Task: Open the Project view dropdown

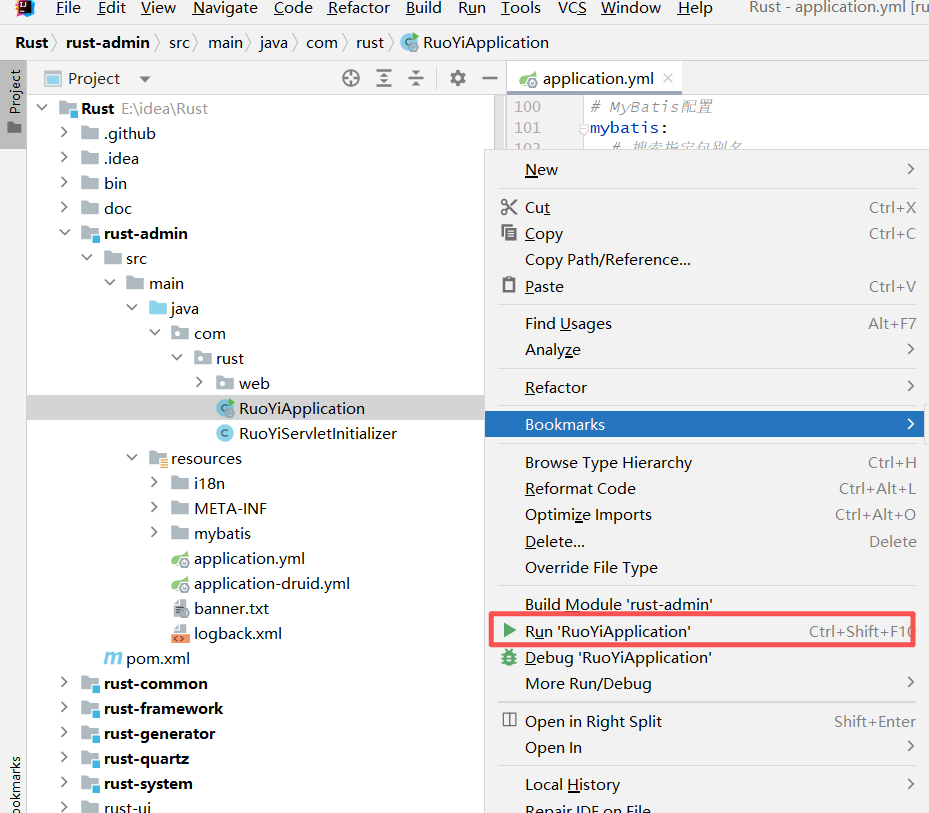Action: click(145, 79)
